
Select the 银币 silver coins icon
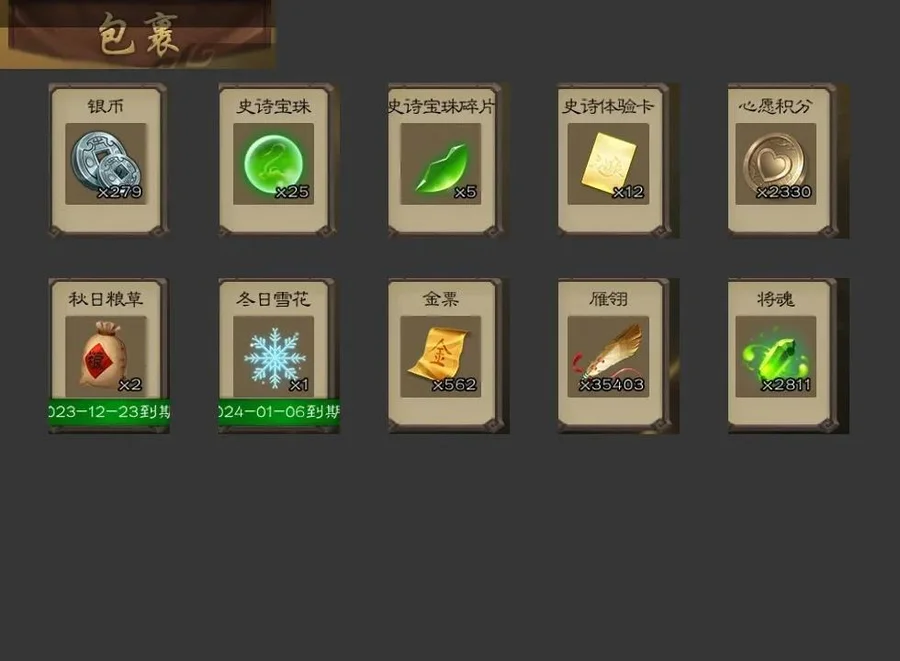106,164
